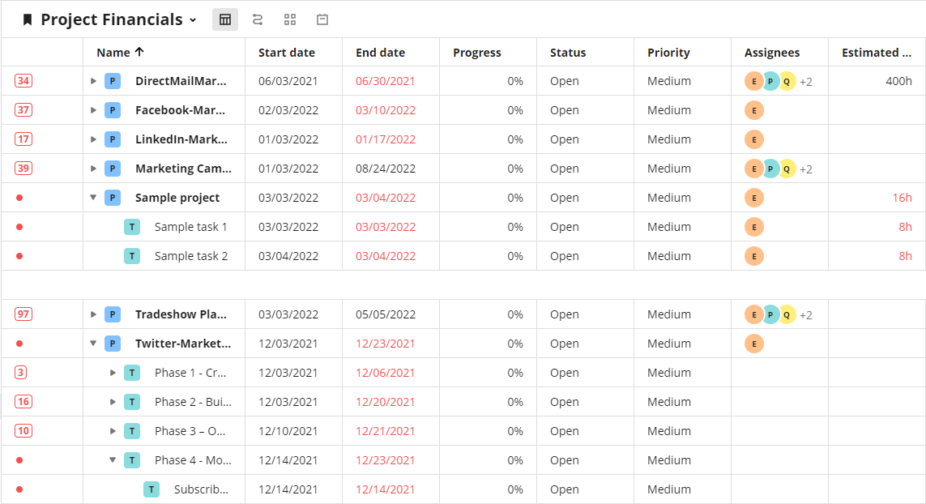Open the calendar view icon
Screen dimensions: 926x504
[x=322, y=19]
